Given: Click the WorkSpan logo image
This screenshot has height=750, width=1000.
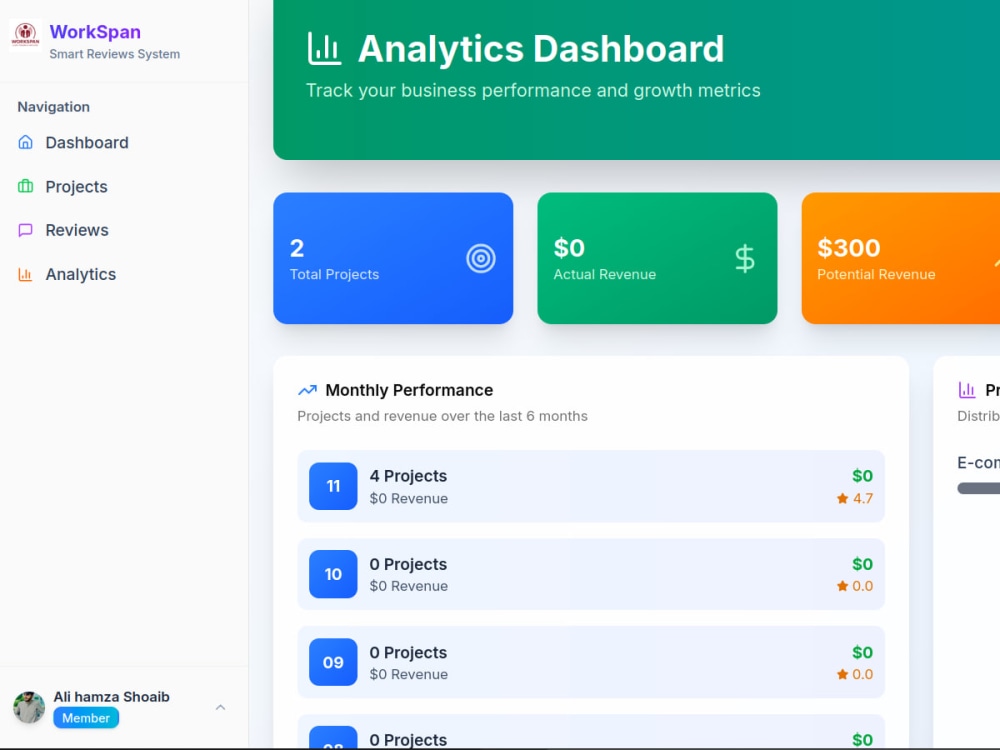Looking at the screenshot, I should pyautogui.click(x=26, y=34).
